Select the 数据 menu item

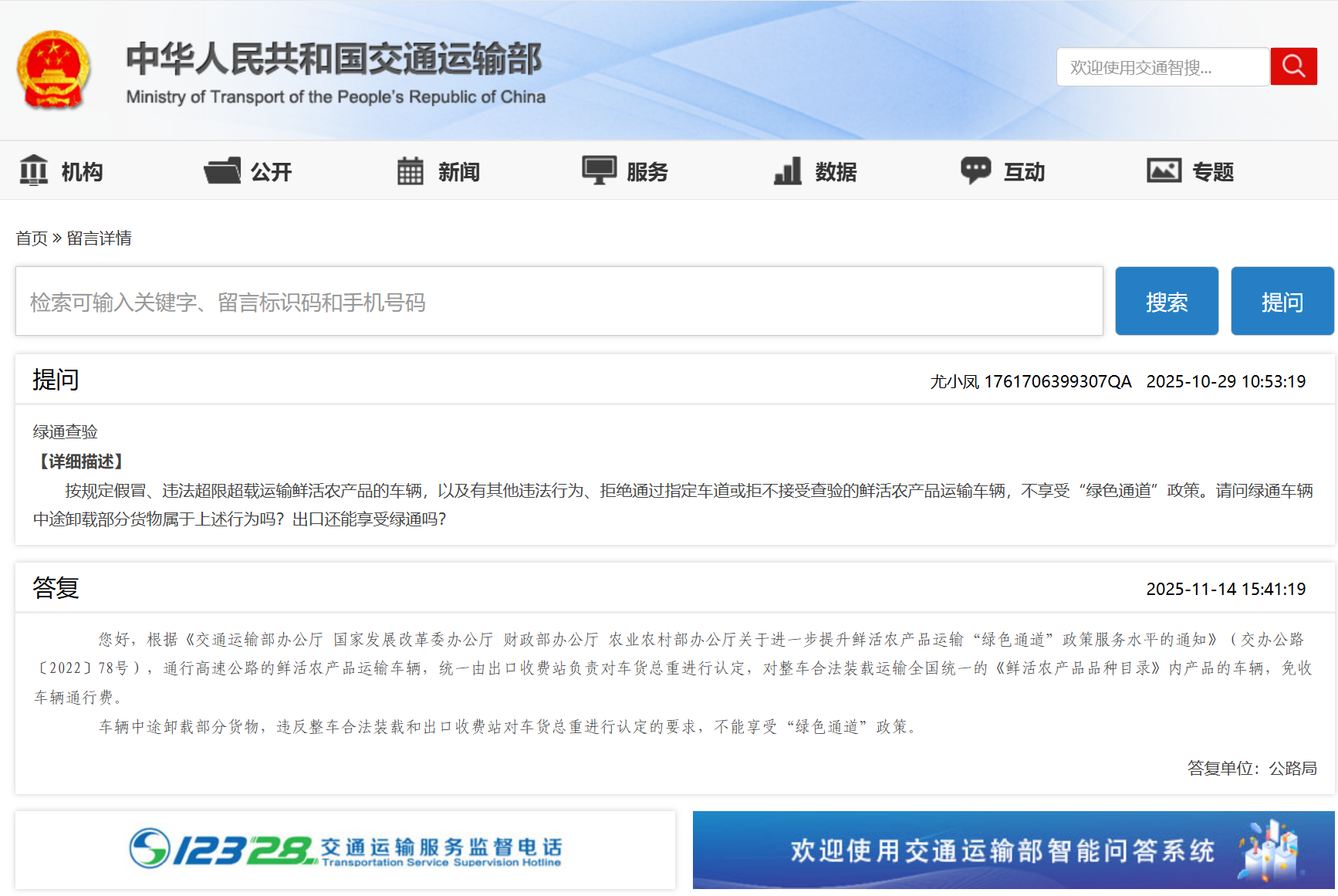coord(836,171)
